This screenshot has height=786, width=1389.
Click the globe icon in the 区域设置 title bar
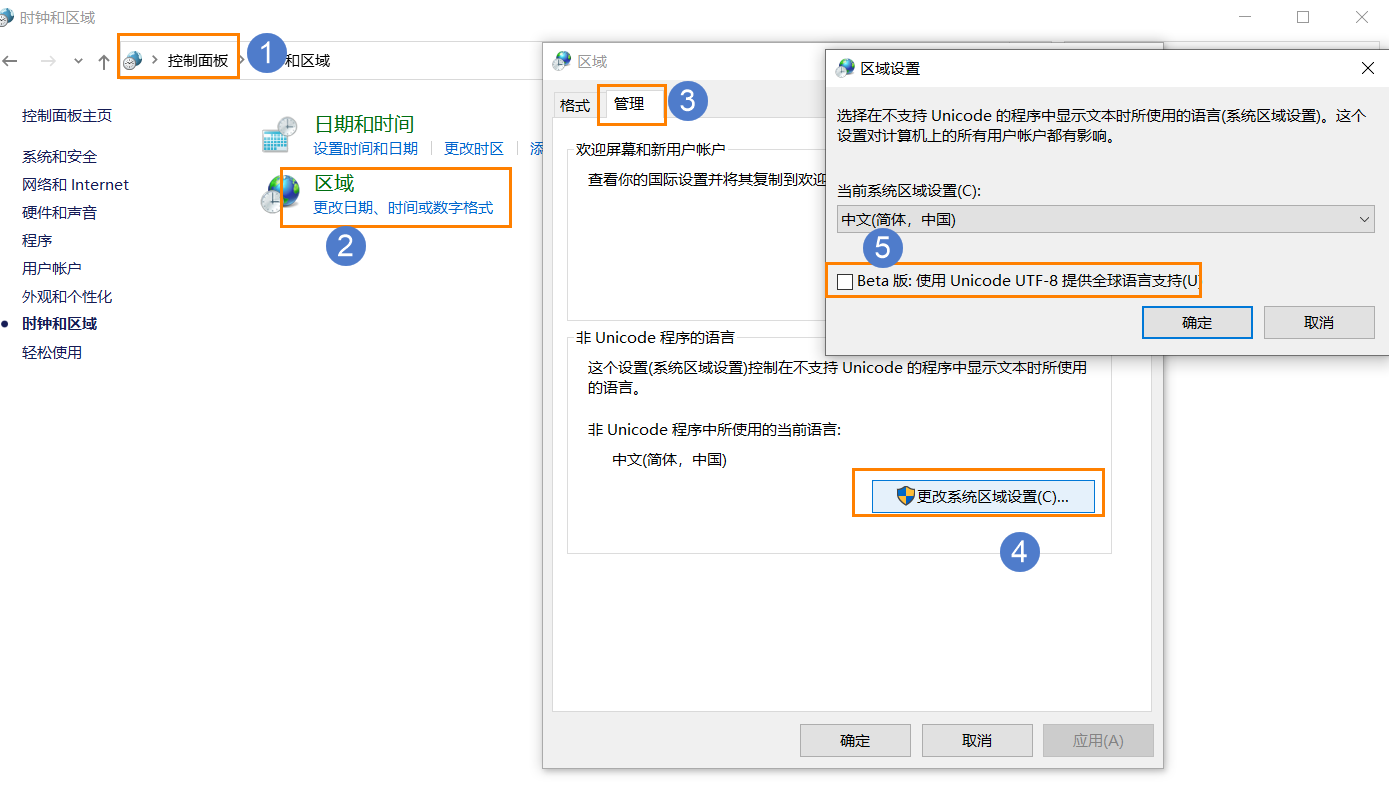[x=845, y=68]
